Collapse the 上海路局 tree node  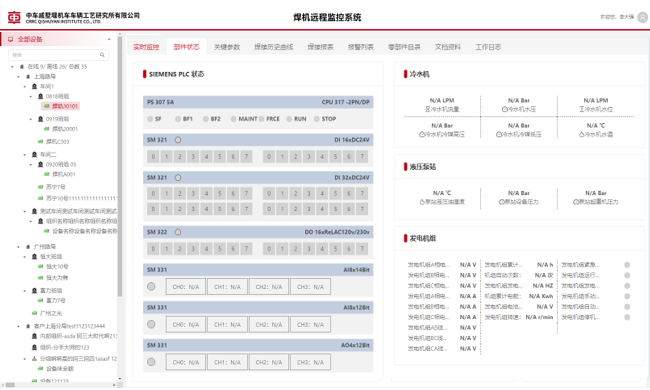point(18,77)
